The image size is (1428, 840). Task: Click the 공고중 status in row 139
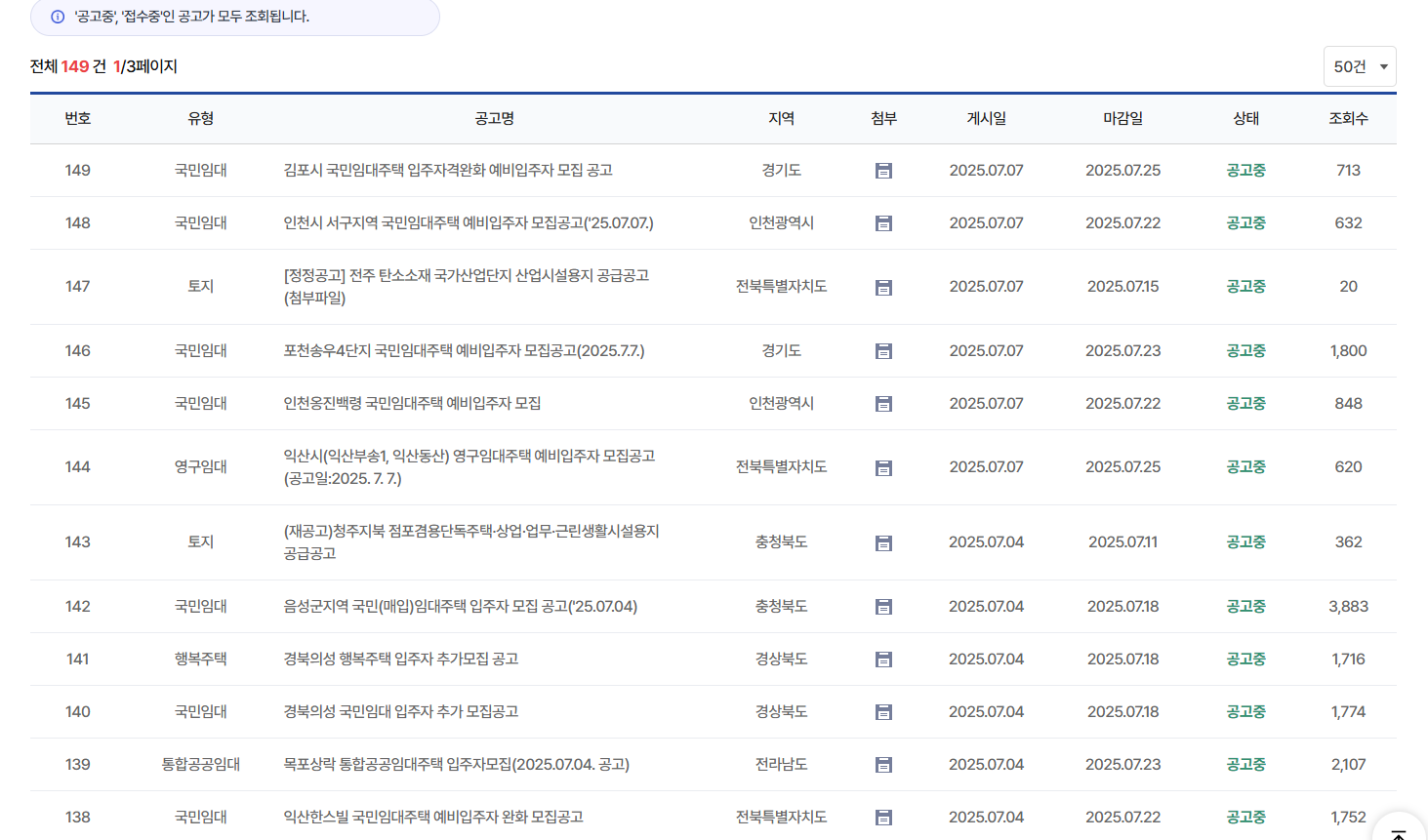[1246, 764]
